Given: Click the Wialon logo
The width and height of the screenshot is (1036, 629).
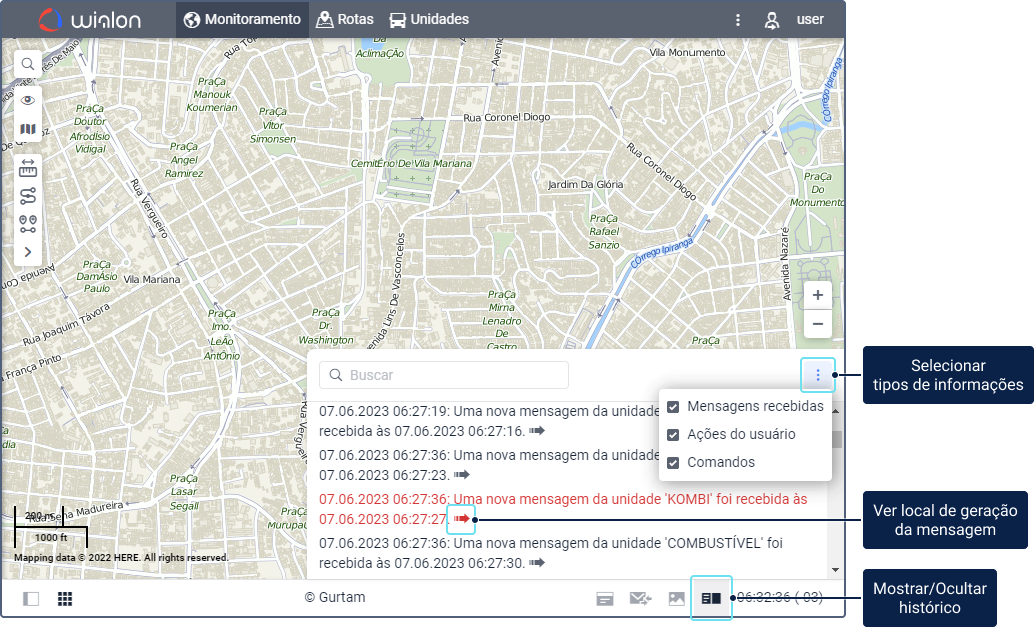Looking at the screenshot, I should pos(89,20).
